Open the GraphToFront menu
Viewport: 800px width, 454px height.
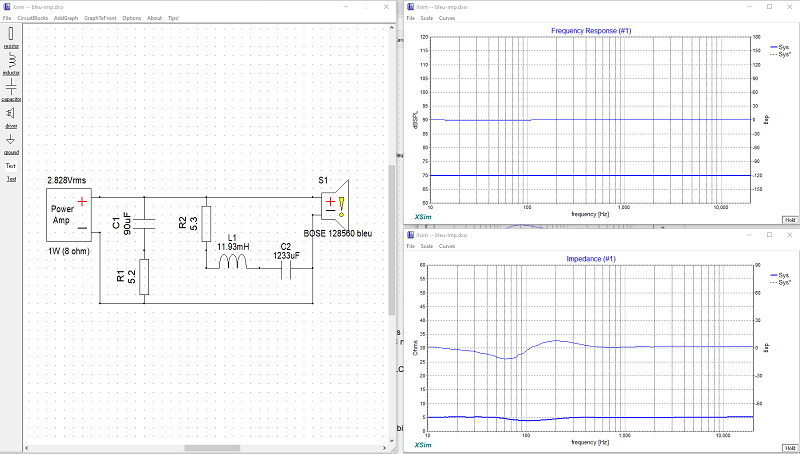pyautogui.click(x=100, y=18)
